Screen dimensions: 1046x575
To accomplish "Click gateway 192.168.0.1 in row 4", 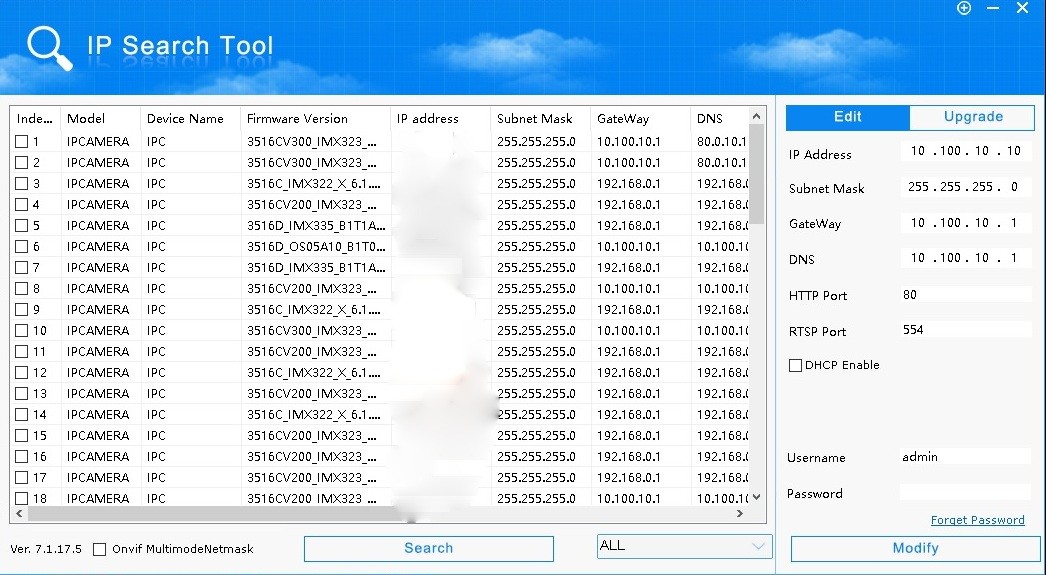I will pos(628,204).
